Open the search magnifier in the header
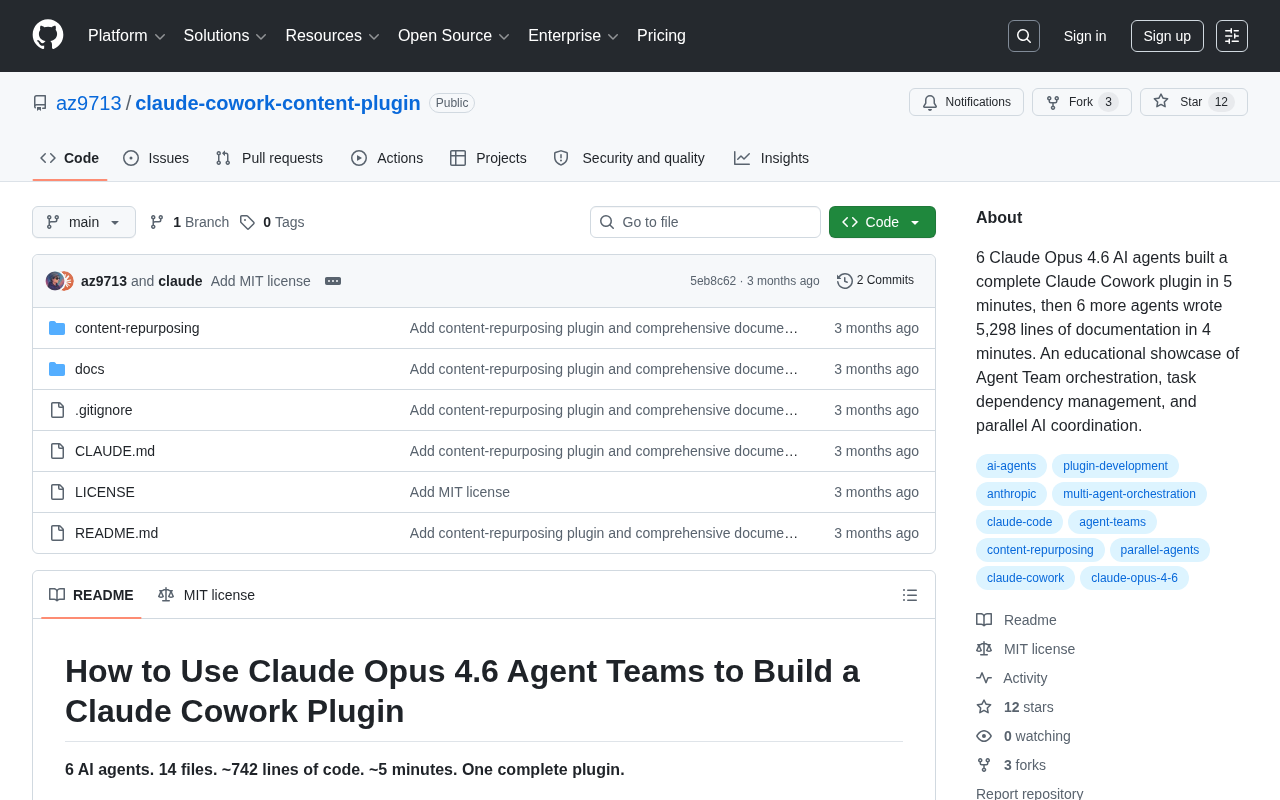 tap(1024, 36)
